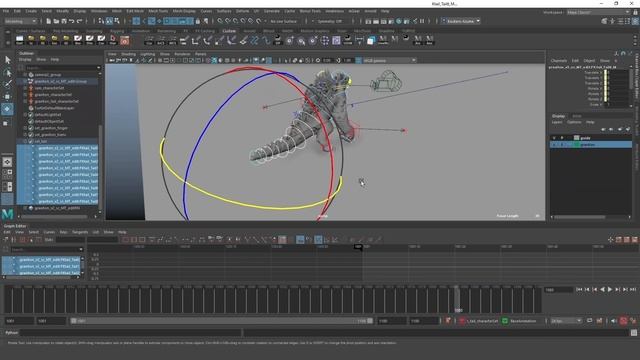Switch to the Rigging shelf tab
Viewport: 640px width, 360px height.
[x=117, y=31]
